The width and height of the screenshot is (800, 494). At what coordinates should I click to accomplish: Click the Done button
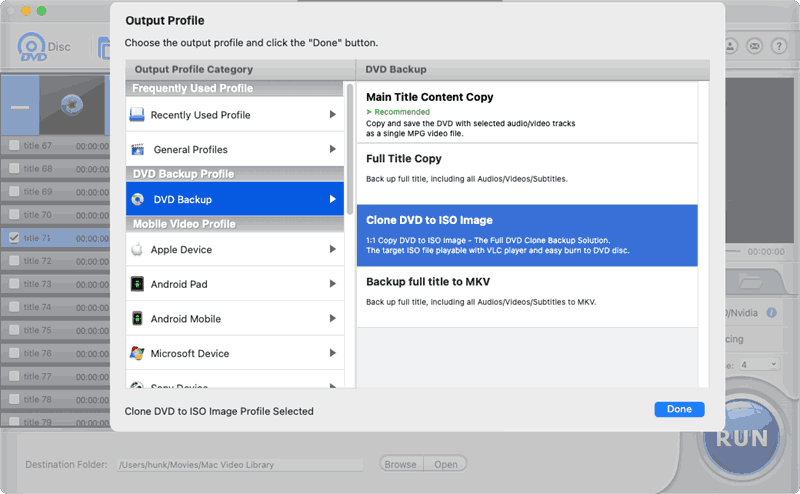point(679,409)
